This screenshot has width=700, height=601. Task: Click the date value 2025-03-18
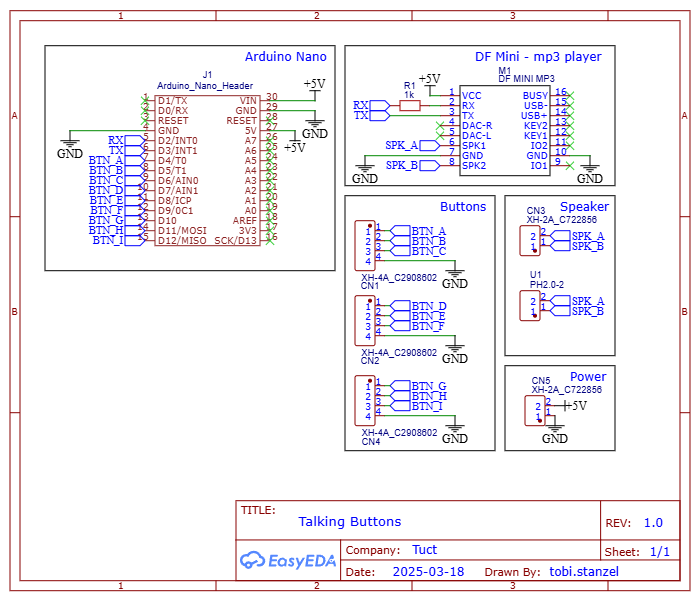coord(430,573)
